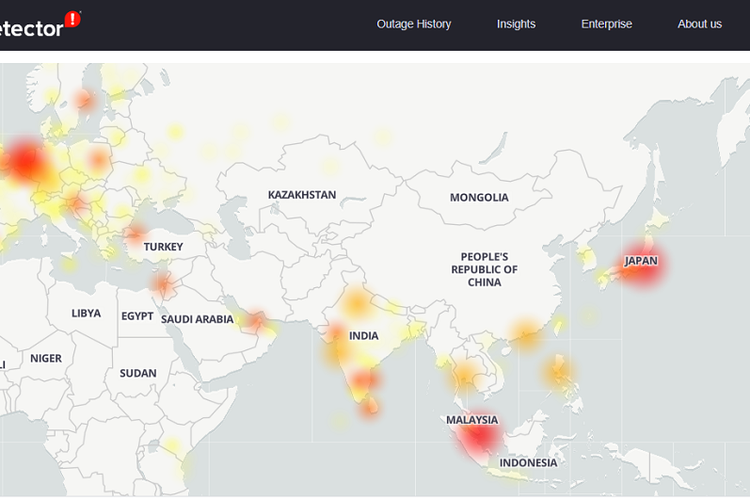Visit the About us page
The width and height of the screenshot is (750, 500).
pyautogui.click(x=699, y=24)
